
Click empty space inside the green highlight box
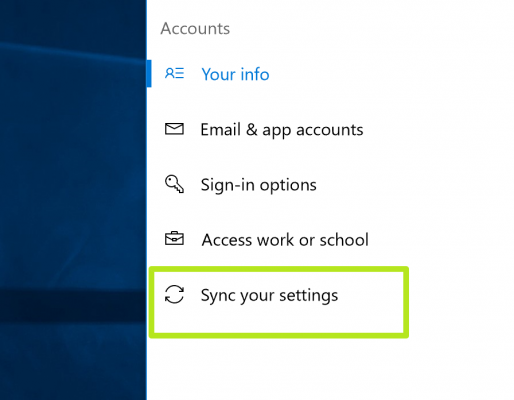279,319
